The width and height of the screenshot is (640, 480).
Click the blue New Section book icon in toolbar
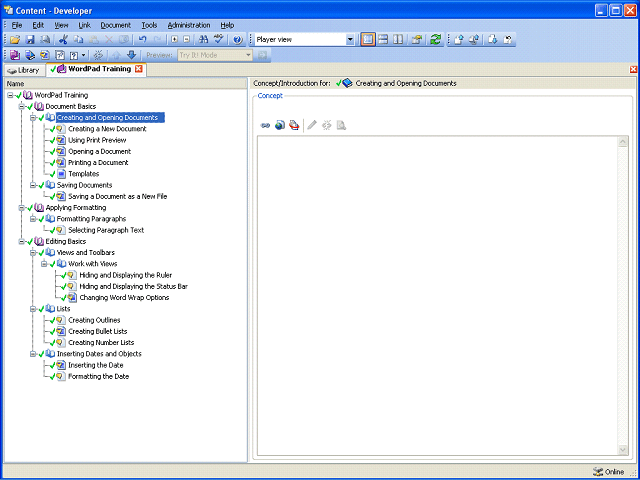tap(30, 55)
